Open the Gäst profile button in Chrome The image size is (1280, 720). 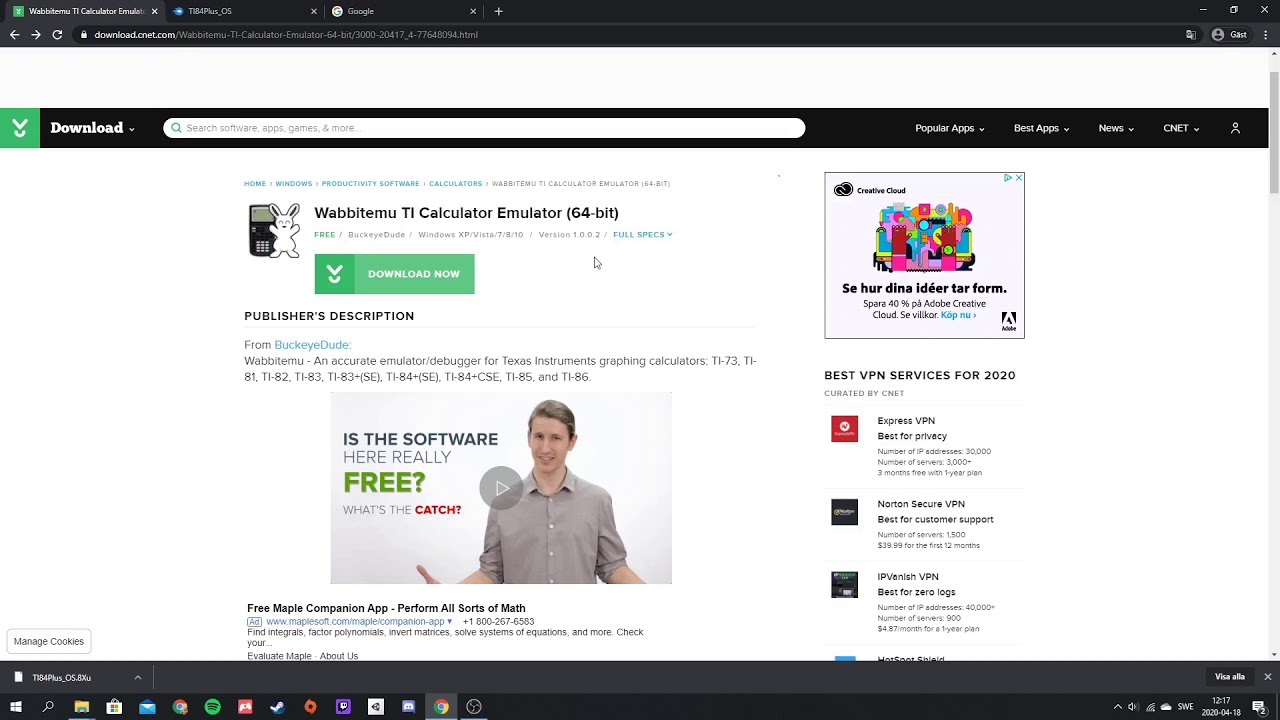click(x=1230, y=34)
